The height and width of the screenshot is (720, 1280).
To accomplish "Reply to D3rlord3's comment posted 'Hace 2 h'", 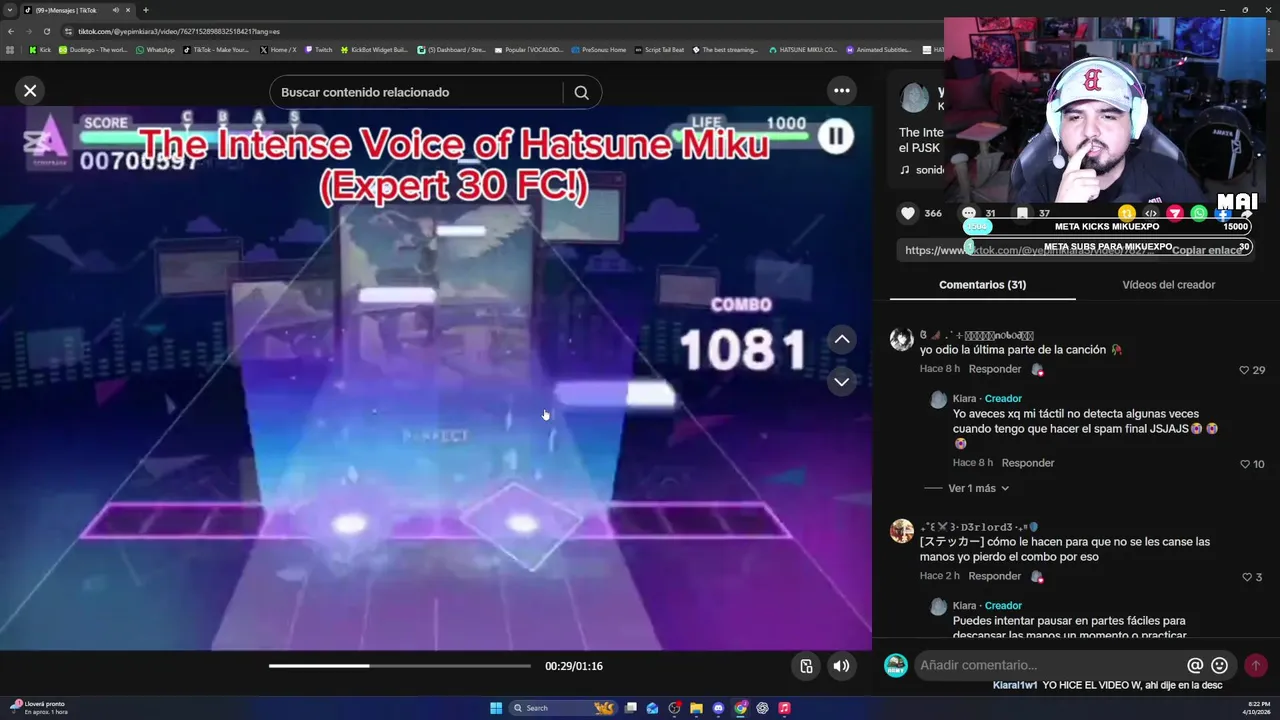I will pyautogui.click(x=994, y=576).
